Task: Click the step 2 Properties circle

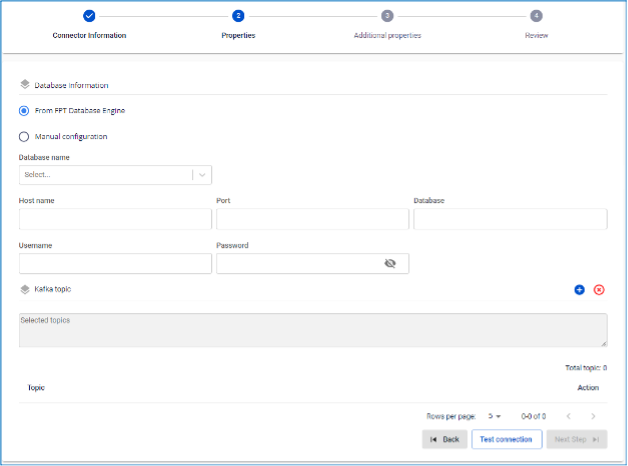Action: tap(238, 16)
